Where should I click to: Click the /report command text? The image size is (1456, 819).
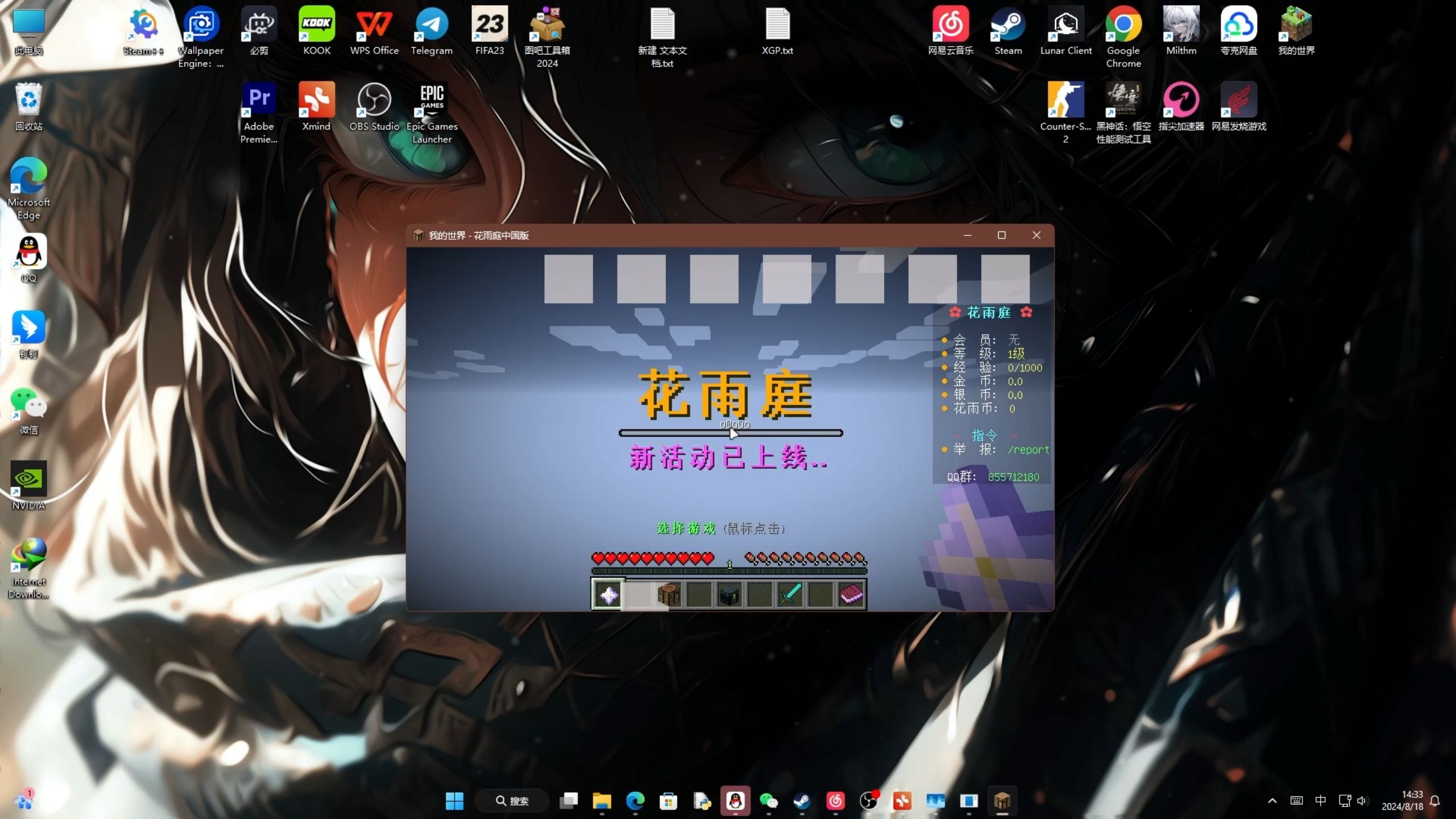(1028, 450)
